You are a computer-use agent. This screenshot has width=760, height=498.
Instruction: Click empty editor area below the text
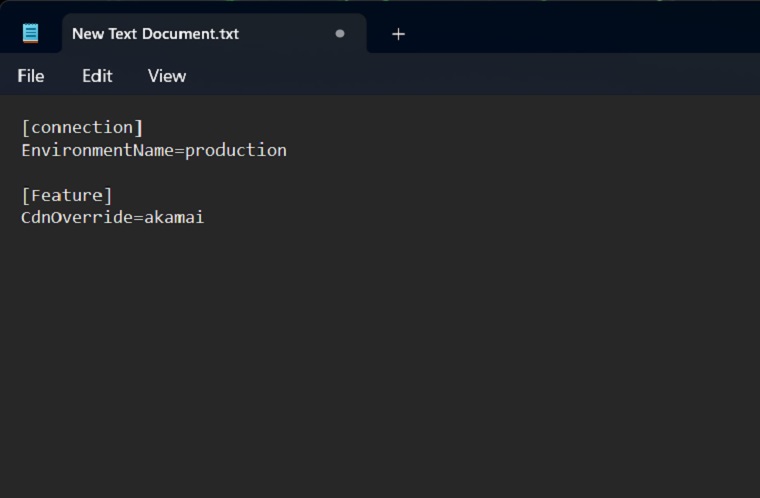380,380
